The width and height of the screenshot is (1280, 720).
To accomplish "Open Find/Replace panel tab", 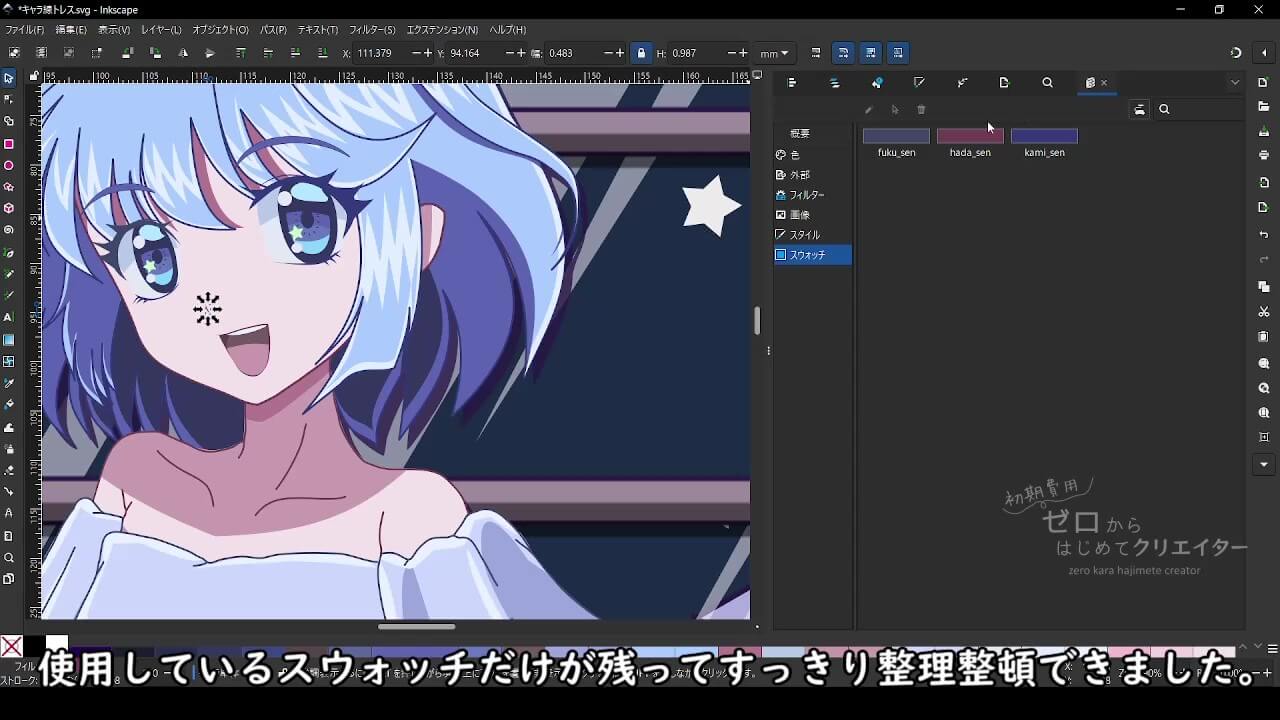I will click(1047, 83).
